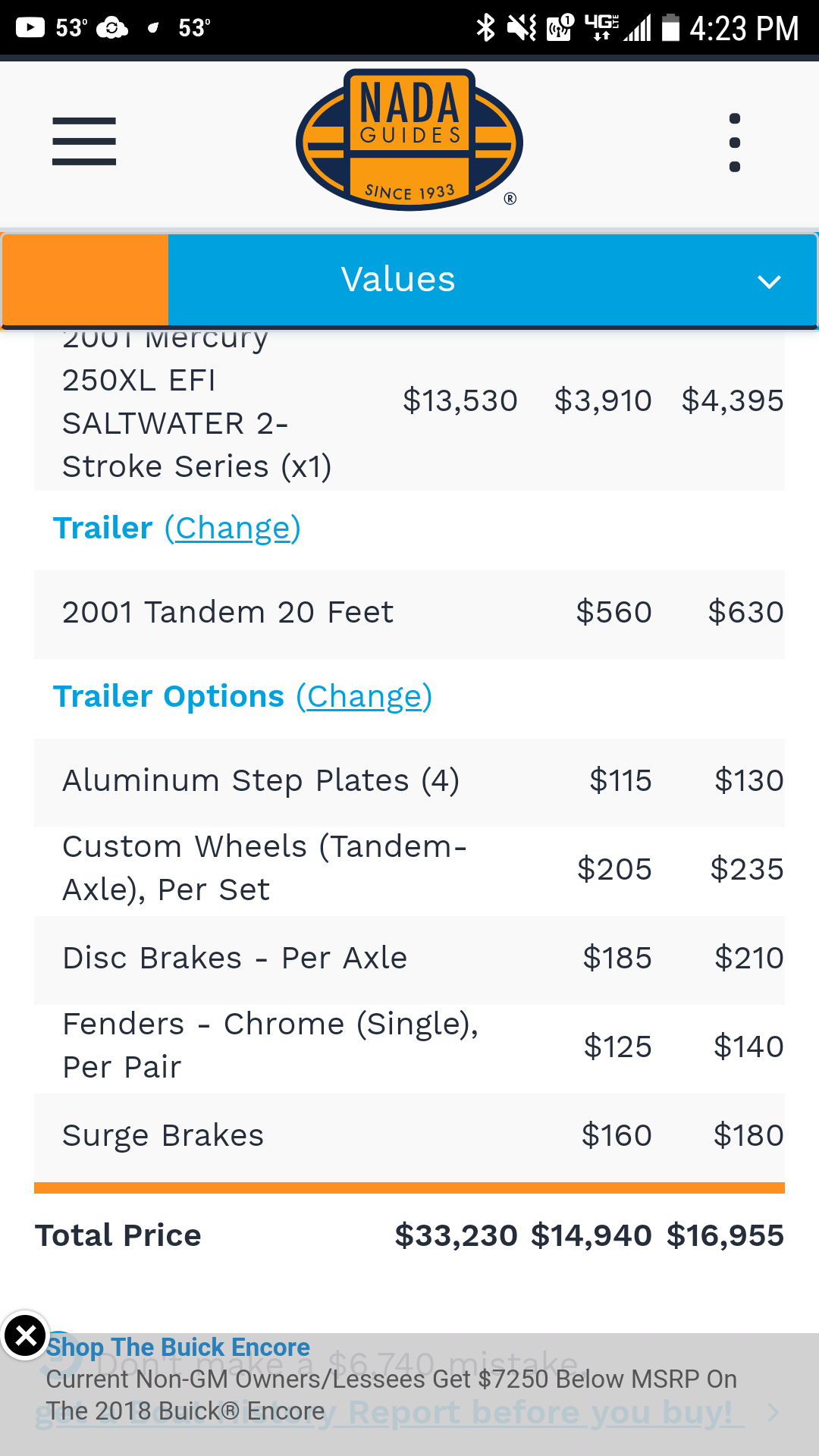Viewport: 819px width, 1456px height.
Task: Tap the orange tab segment
Action: coord(85,280)
